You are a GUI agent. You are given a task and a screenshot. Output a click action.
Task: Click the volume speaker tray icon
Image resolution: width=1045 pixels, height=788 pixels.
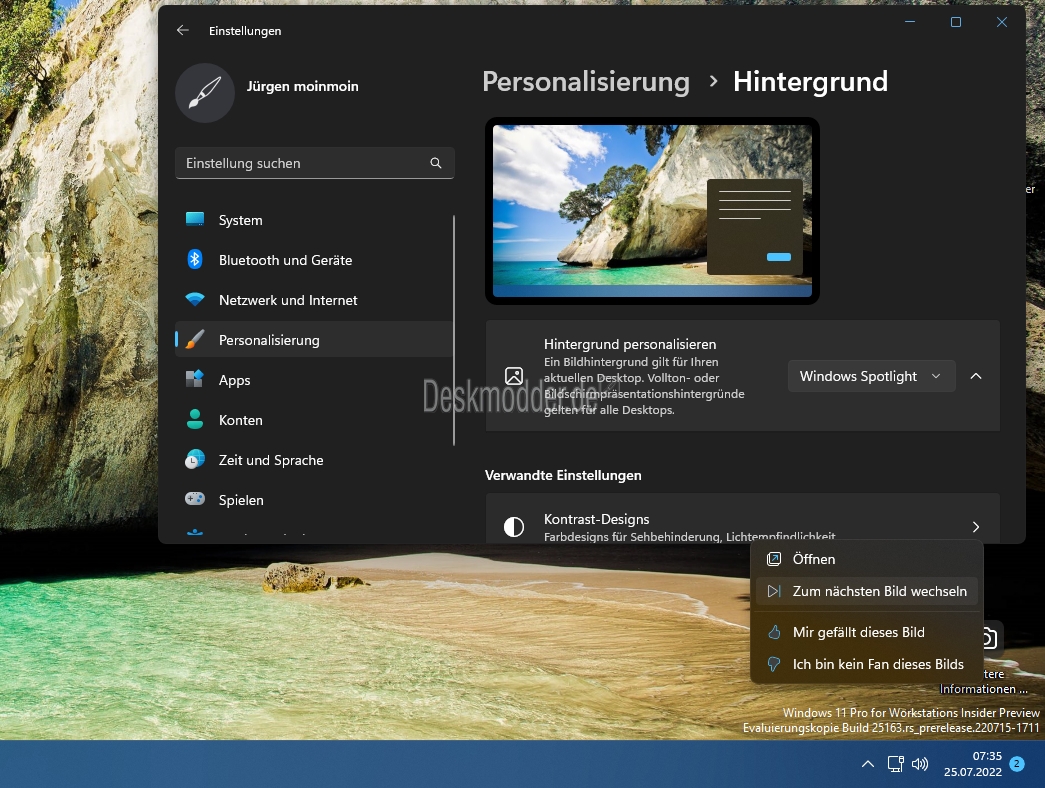click(x=920, y=763)
